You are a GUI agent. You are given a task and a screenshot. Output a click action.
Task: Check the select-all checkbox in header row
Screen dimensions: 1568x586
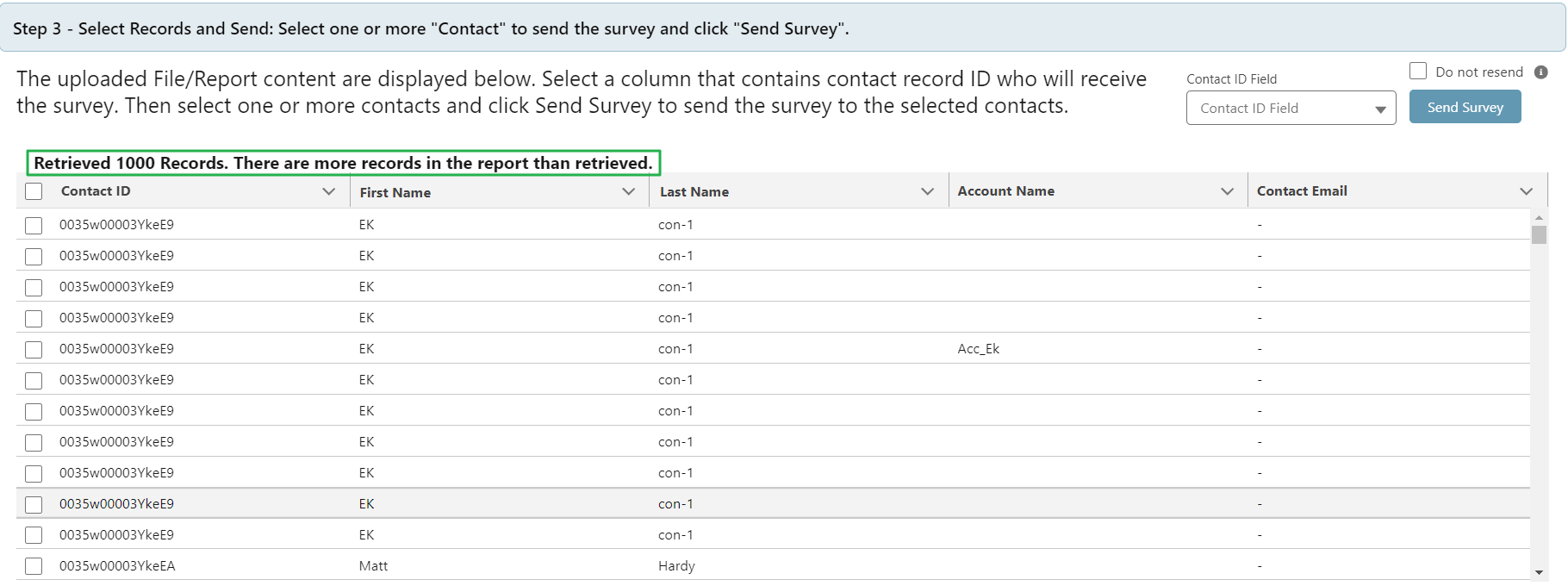point(34,191)
